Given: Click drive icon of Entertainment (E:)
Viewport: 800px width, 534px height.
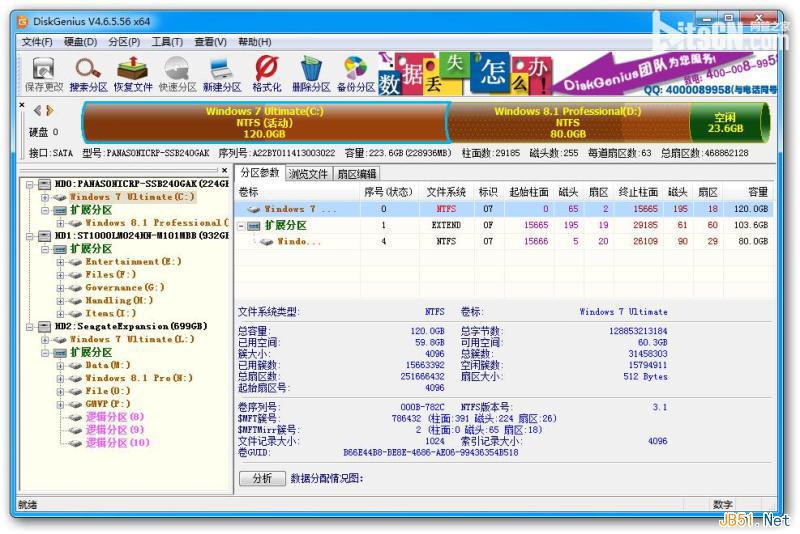Looking at the screenshot, I should click(x=76, y=262).
